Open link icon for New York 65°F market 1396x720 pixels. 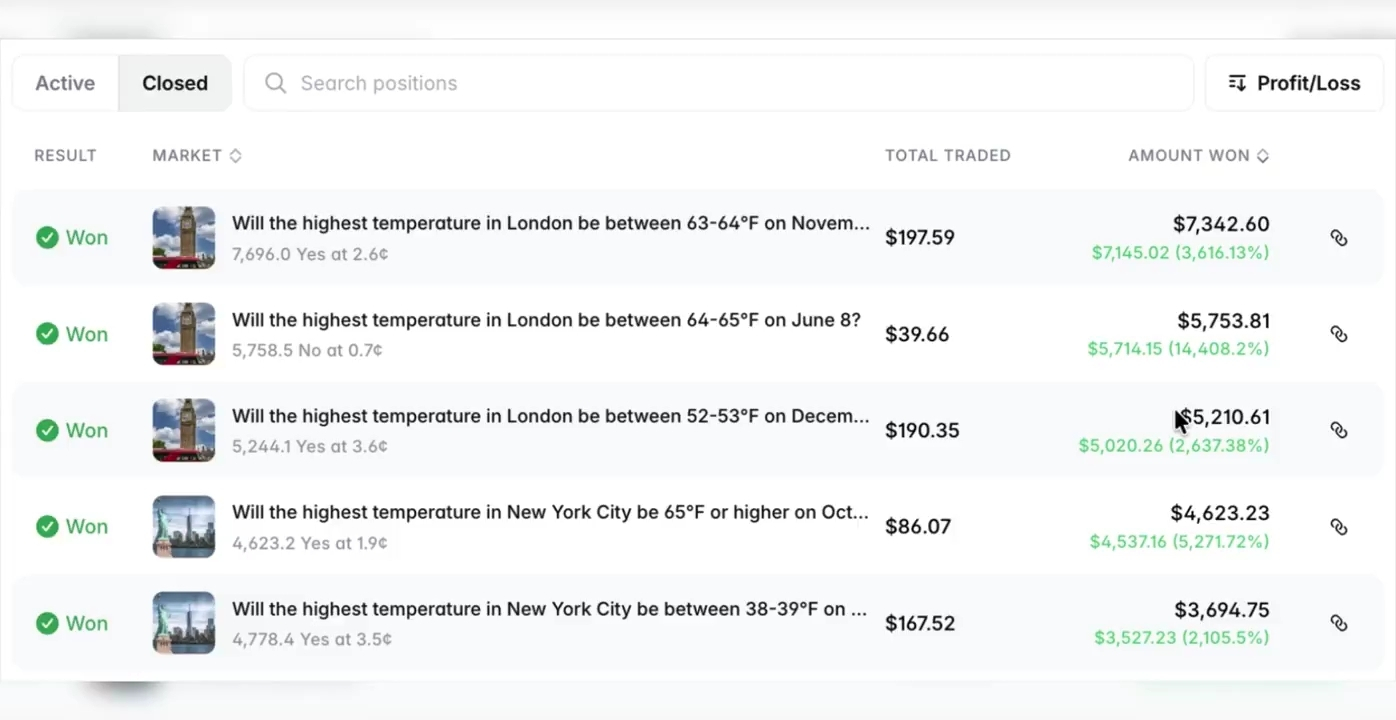pyautogui.click(x=1338, y=527)
